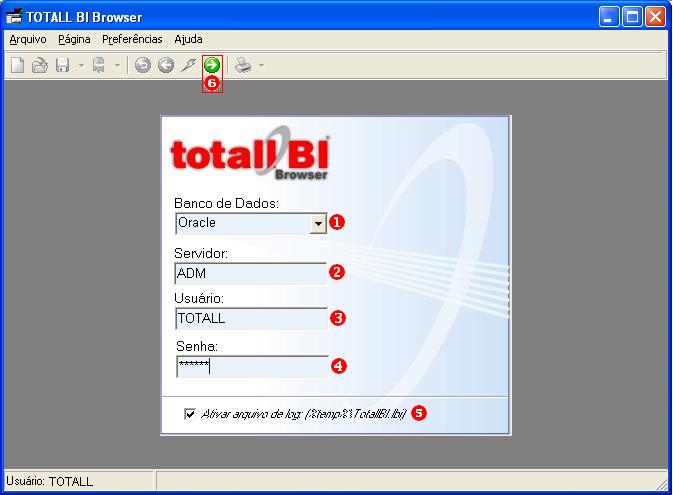Click the New document toolbar icon
Image resolution: width=673 pixels, height=495 pixels.
pyautogui.click(x=17, y=65)
